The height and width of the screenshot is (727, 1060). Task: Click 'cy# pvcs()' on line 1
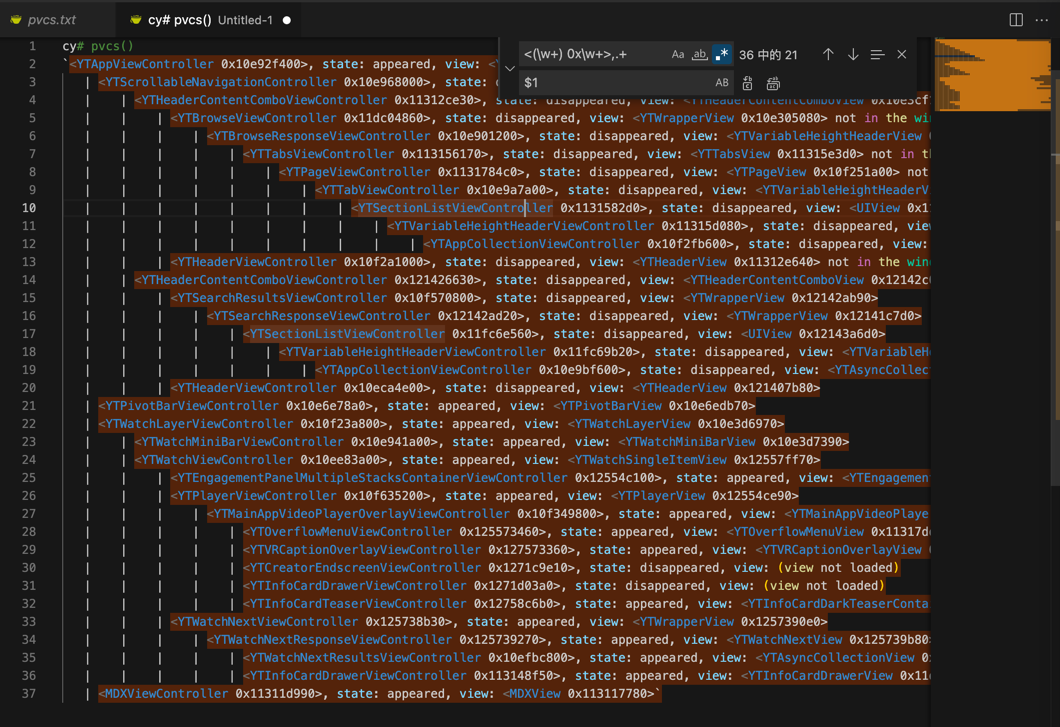coord(98,46)
